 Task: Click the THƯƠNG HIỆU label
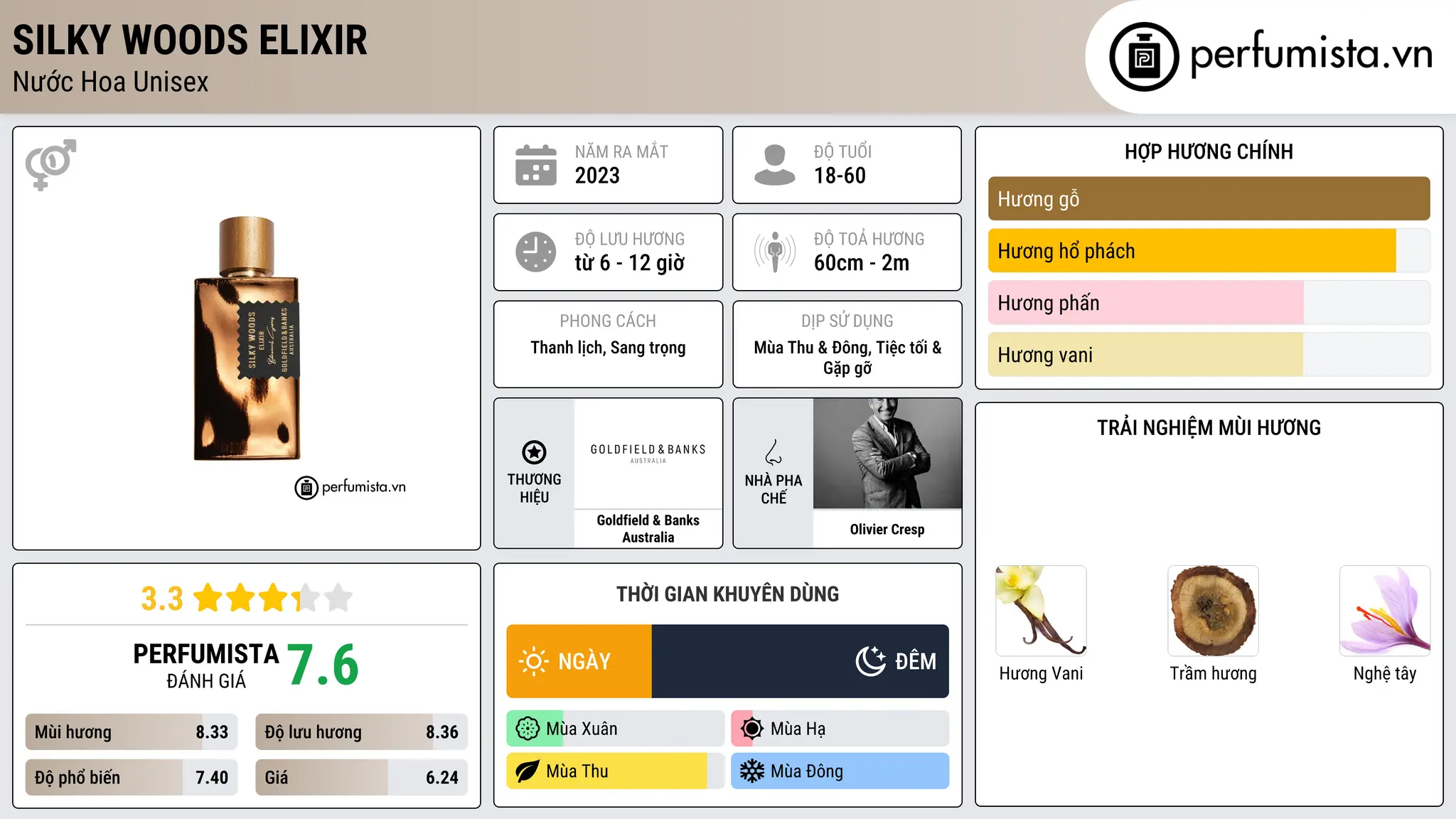[535, 488]
